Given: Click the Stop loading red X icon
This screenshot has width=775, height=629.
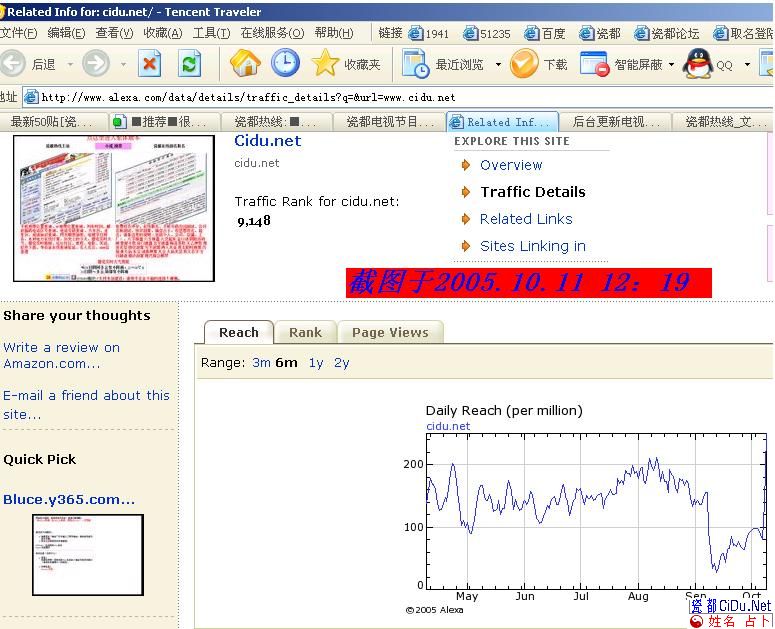Looking at the screenshot, I should click(150, 65).
